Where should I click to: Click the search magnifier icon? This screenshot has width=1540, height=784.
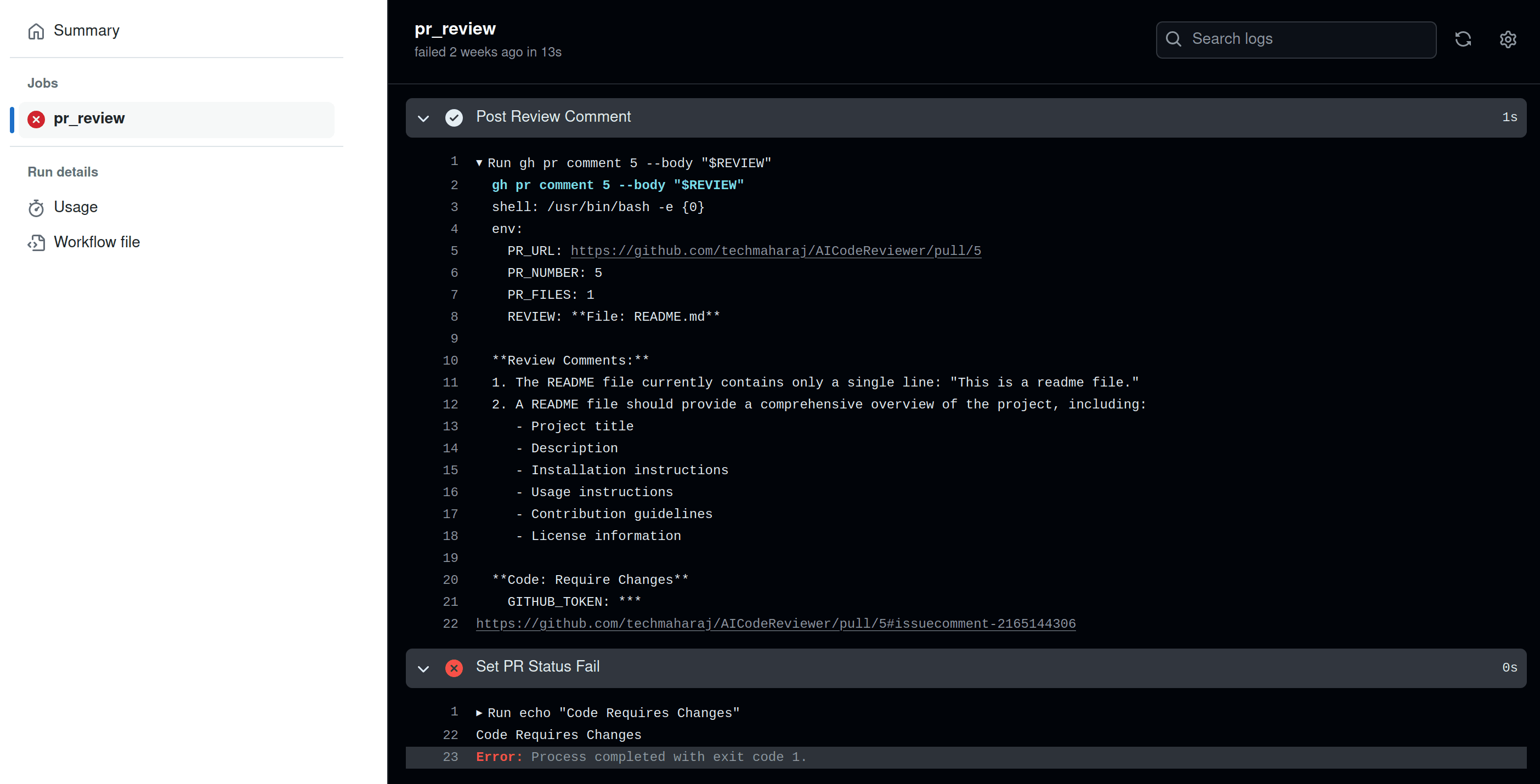pyautogui.click(x=1174, y=39)
